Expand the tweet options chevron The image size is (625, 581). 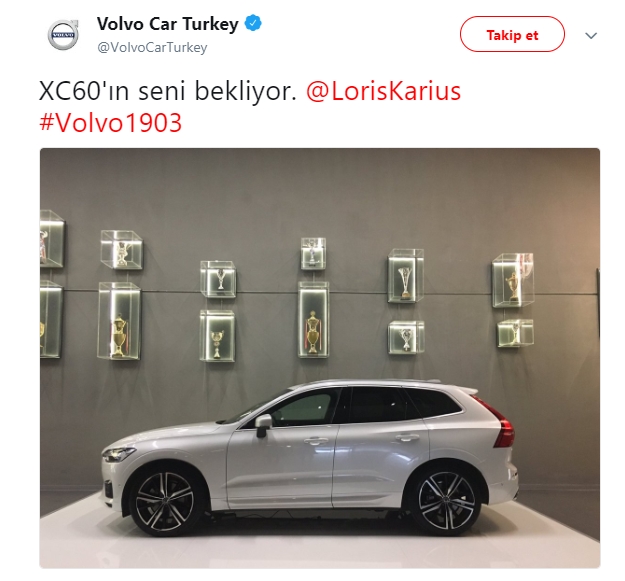[x=591, y=35]
